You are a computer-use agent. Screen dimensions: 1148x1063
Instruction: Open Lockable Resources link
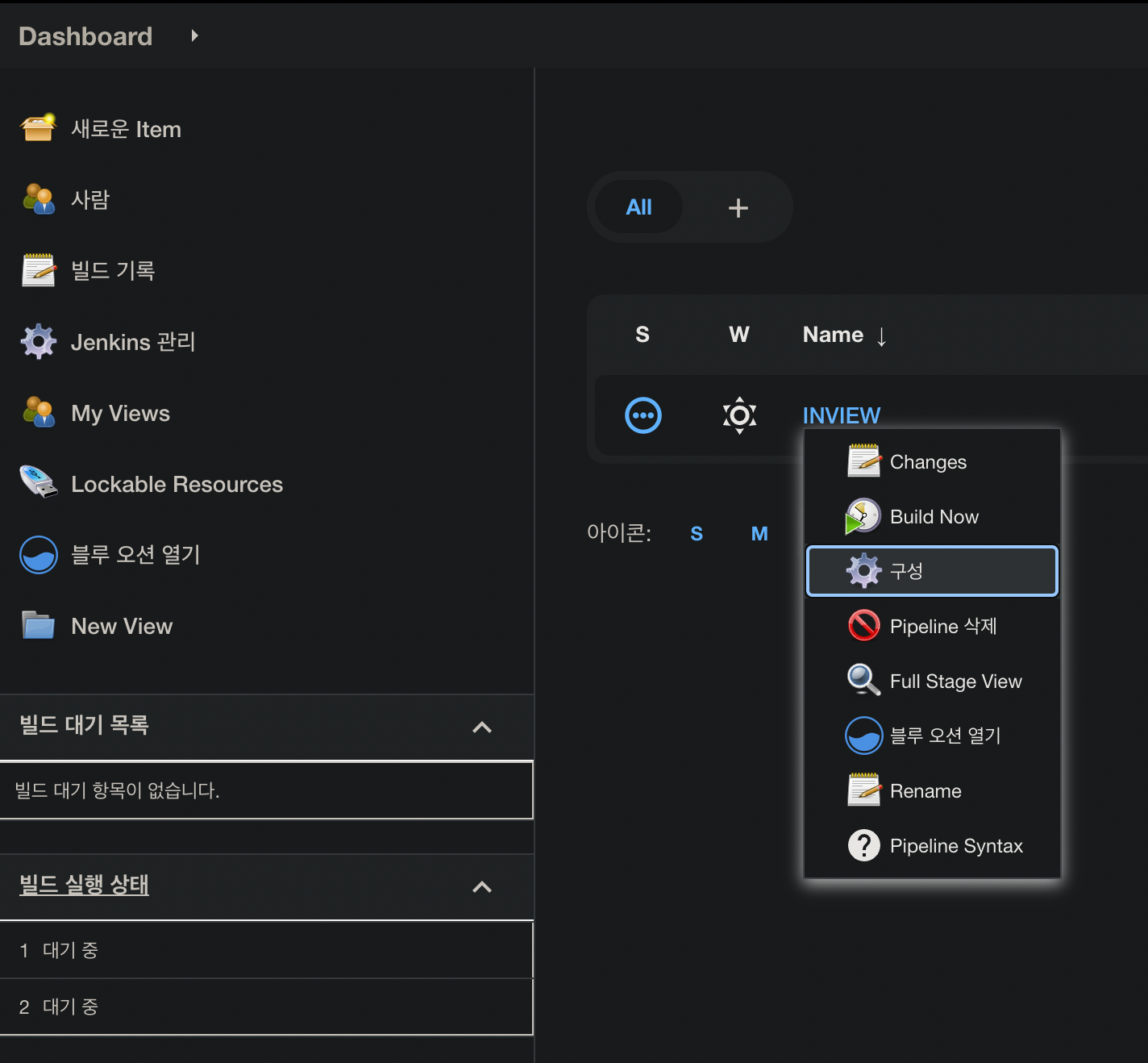click(177, 484)
